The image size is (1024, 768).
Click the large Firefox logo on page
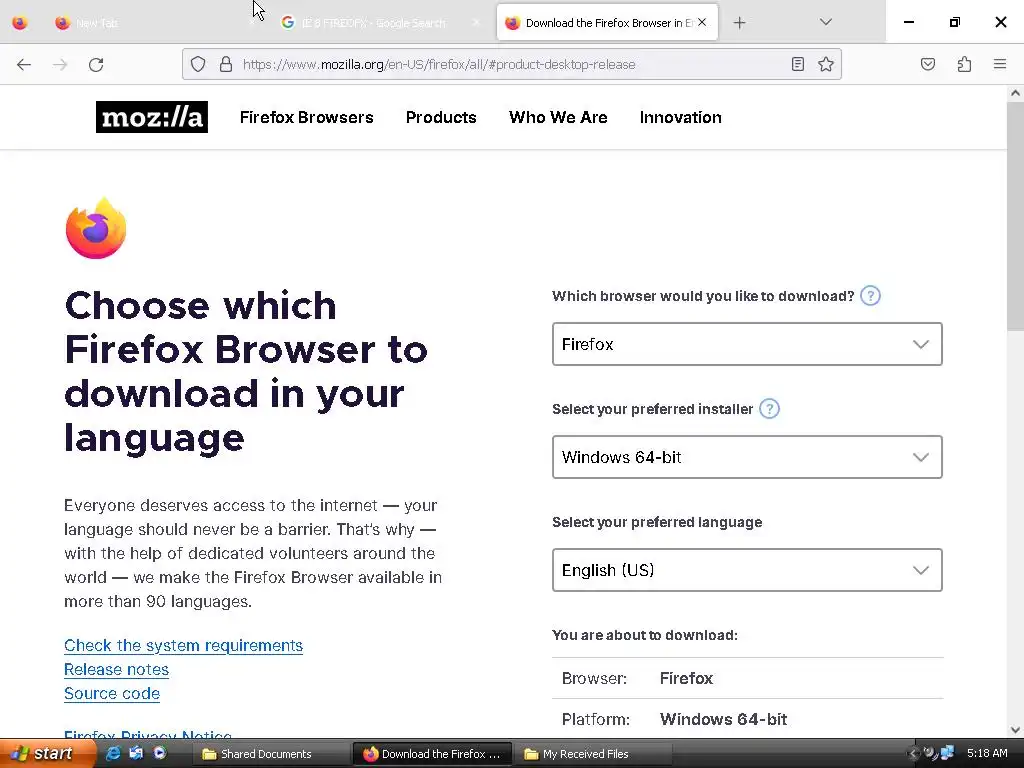coord(96,228)
